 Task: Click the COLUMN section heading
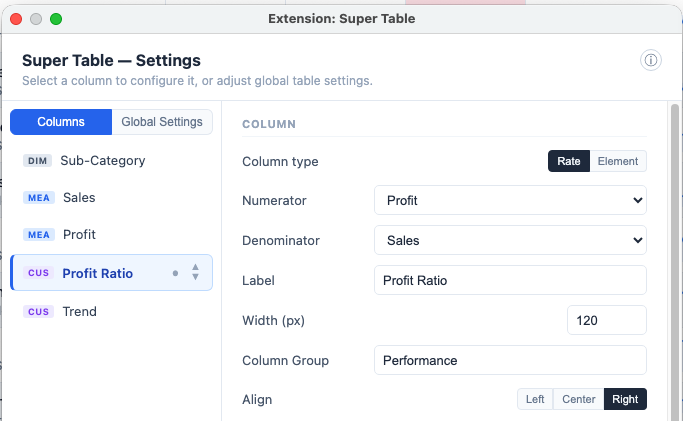point(269,125)
